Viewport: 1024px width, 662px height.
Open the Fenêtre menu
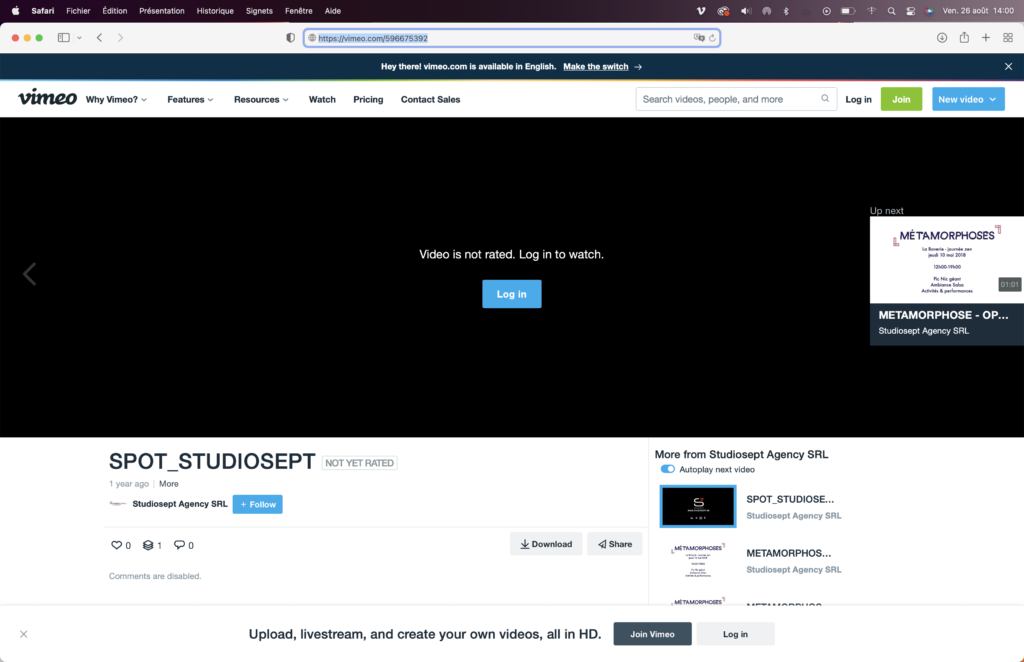coord(298,11)
